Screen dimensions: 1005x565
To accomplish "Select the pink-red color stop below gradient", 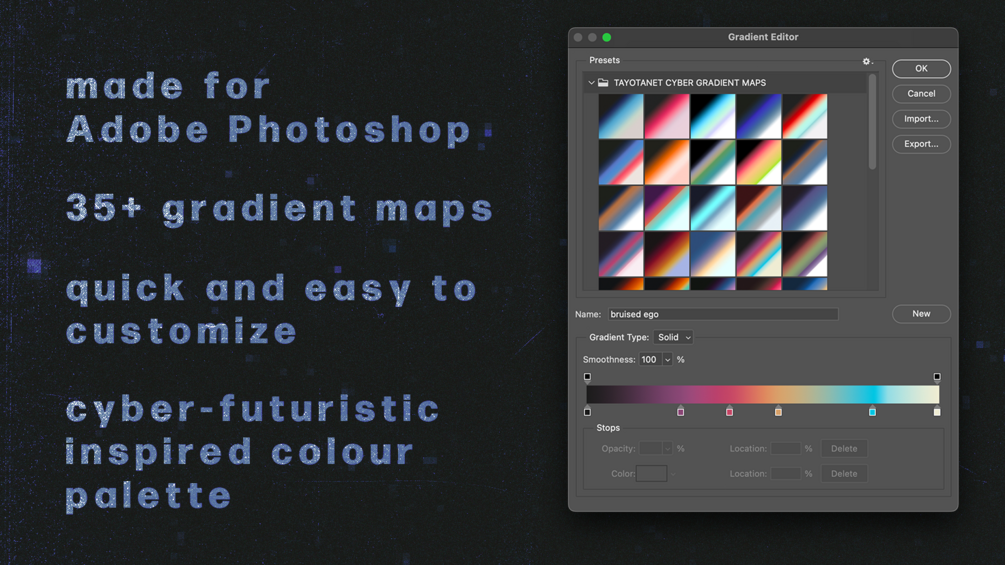I will pyautogui.click(x=729, y=411).
